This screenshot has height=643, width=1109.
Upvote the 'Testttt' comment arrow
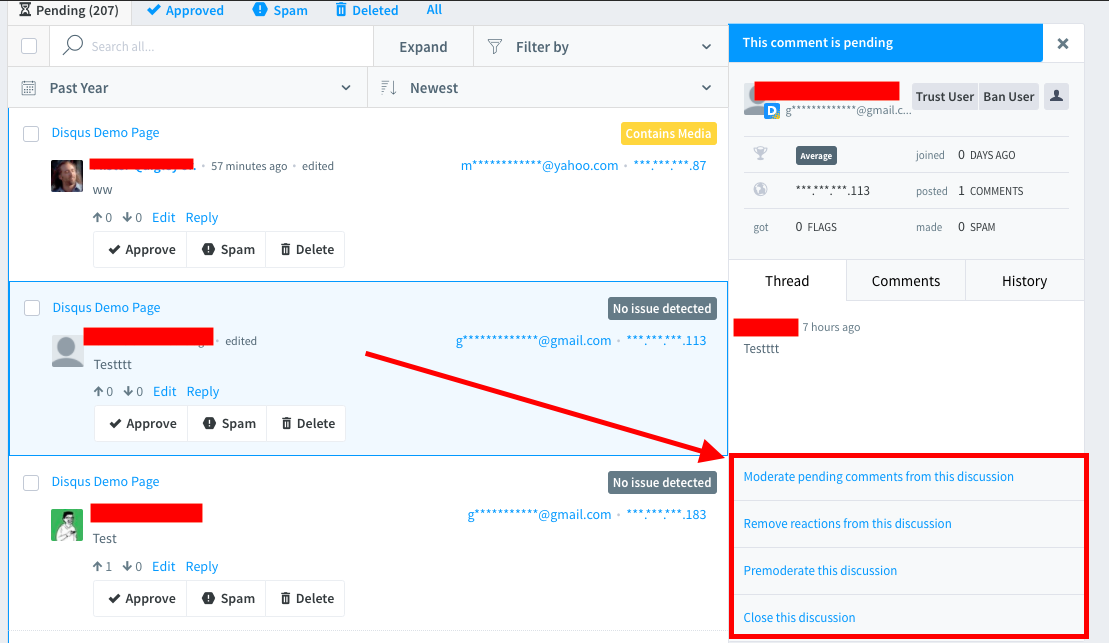tap(98, 392)
